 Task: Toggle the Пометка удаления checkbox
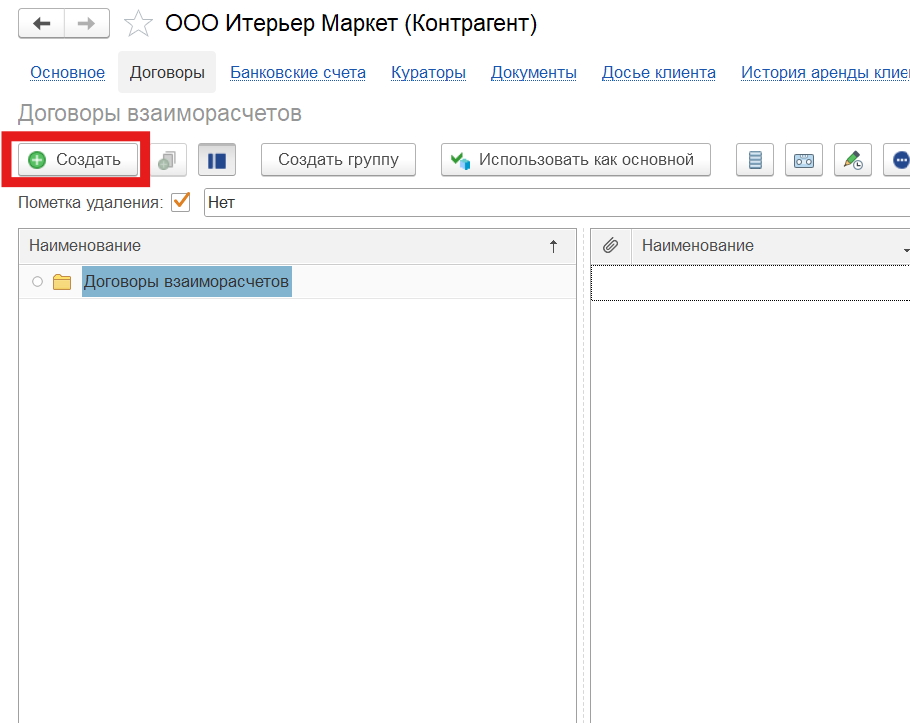pyautogui.click(x=181, y=202)
